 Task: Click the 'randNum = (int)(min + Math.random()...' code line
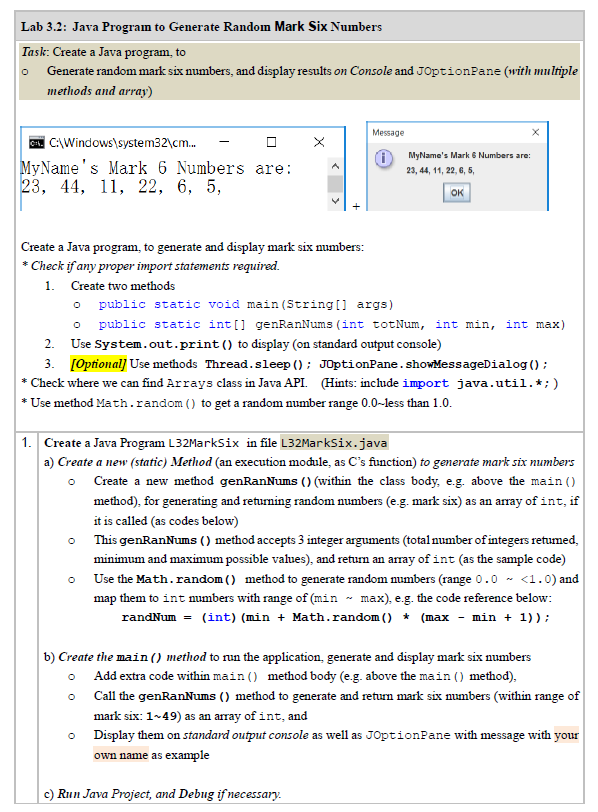pyautogui.click(x=336, y=617)
